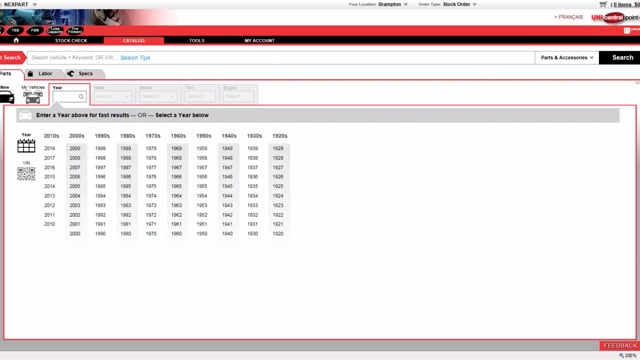Click the 2010s decade header
640x360 pixels.
[x=51, y=136]
